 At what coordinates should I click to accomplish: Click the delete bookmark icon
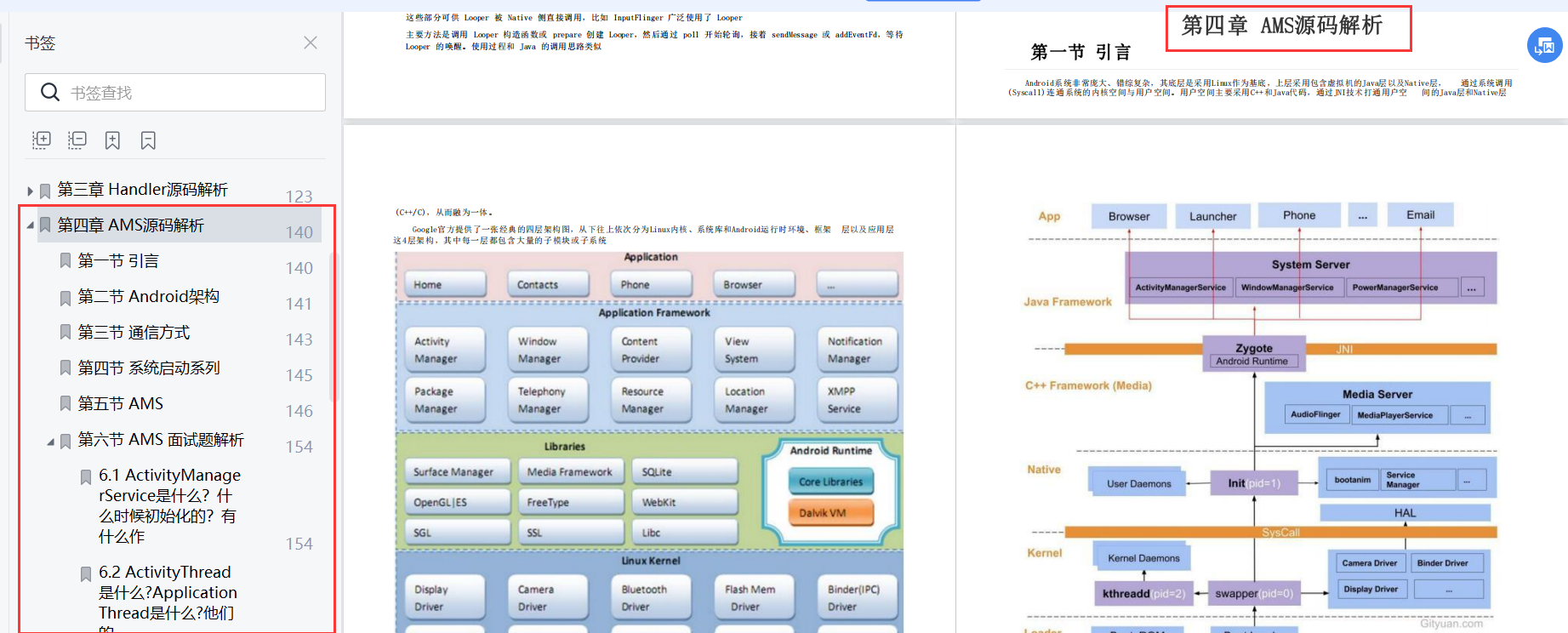pyautogui.click(x=148, y=140)
